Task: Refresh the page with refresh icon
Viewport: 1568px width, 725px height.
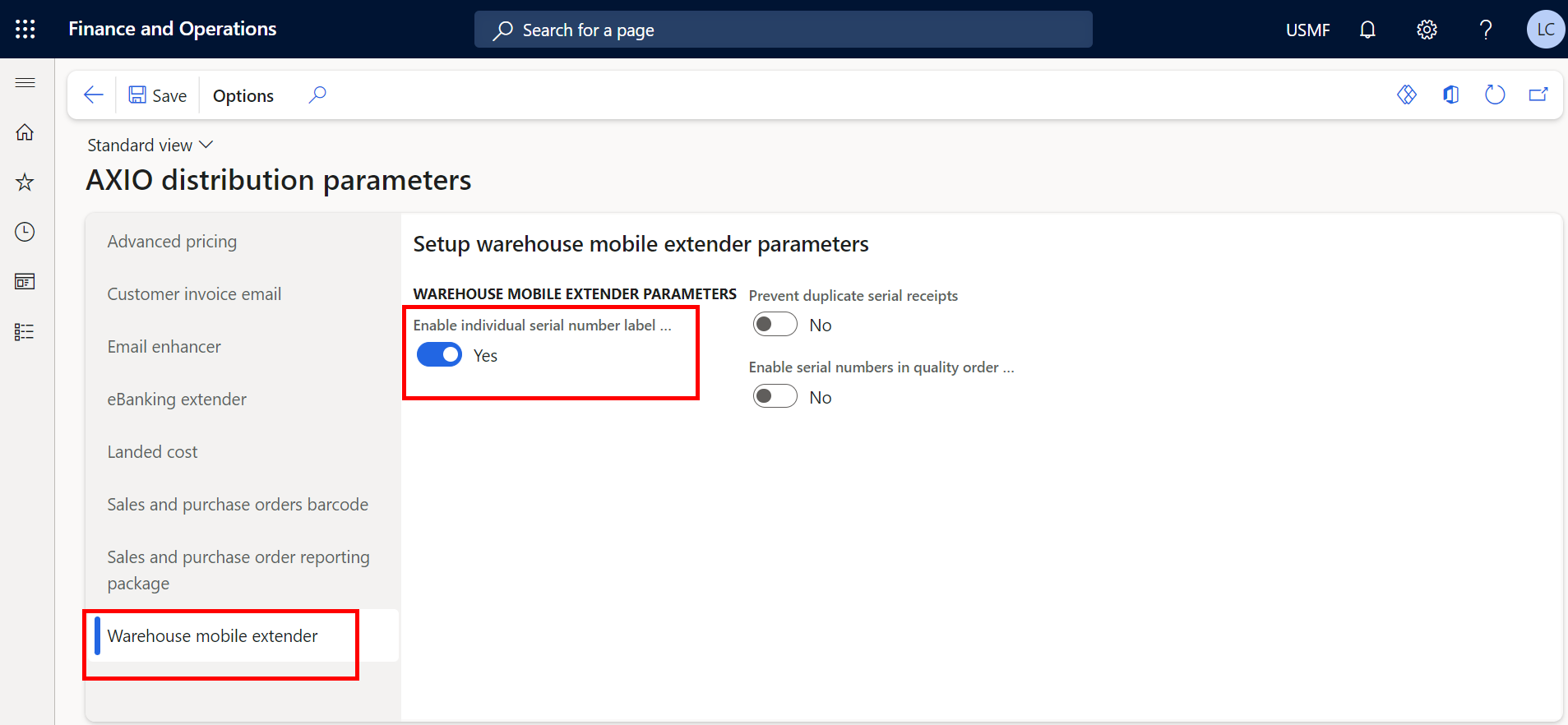Action: click(1495, 95)
